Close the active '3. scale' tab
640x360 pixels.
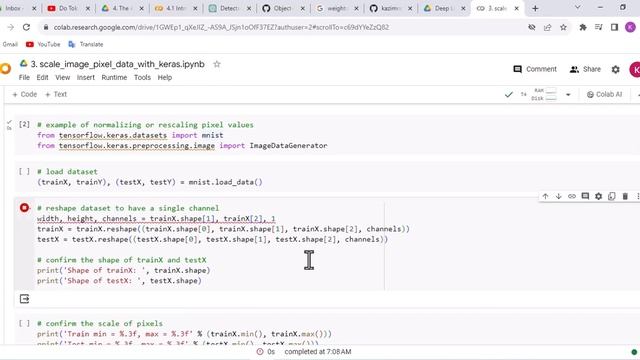[x=516, y=8]
